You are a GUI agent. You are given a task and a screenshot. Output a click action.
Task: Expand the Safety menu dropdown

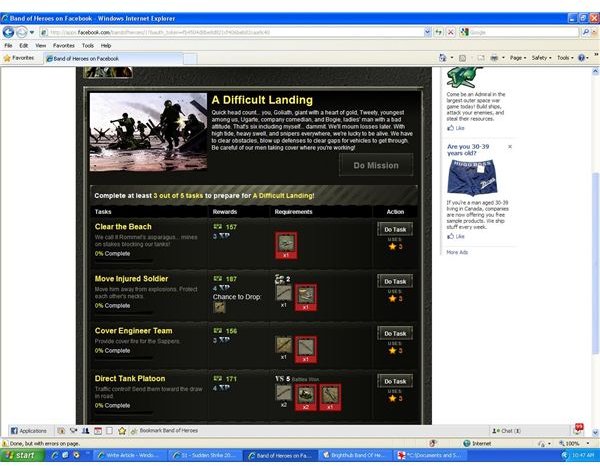(541, 58)
